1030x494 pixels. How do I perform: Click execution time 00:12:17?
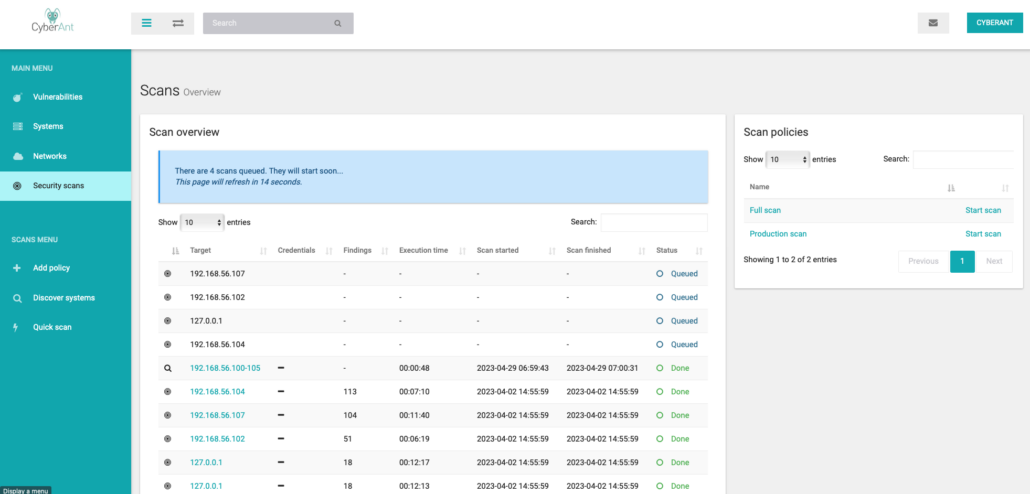click(x=414, y=462)
